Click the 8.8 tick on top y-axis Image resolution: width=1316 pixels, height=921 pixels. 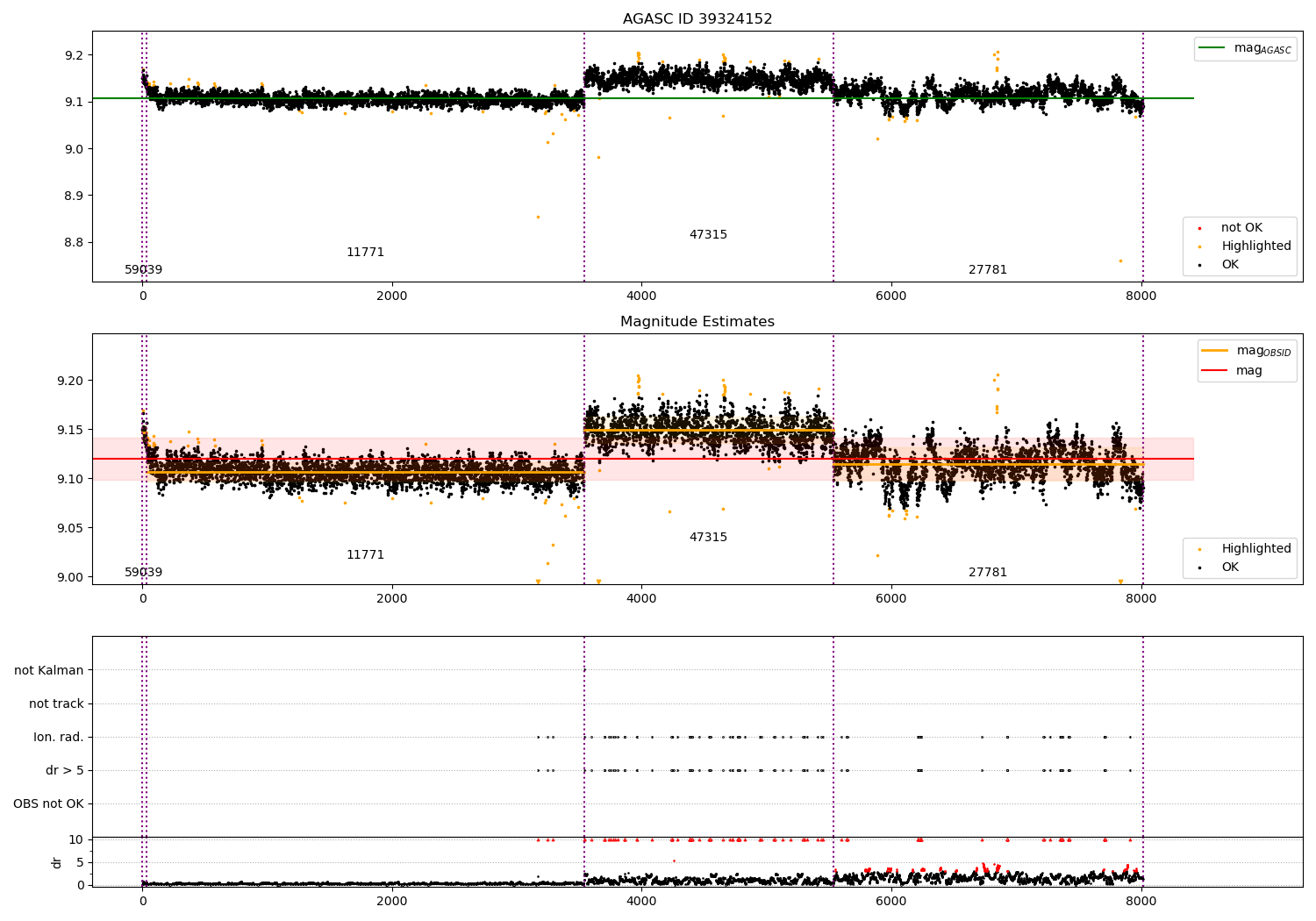click(x=75, y=243)
